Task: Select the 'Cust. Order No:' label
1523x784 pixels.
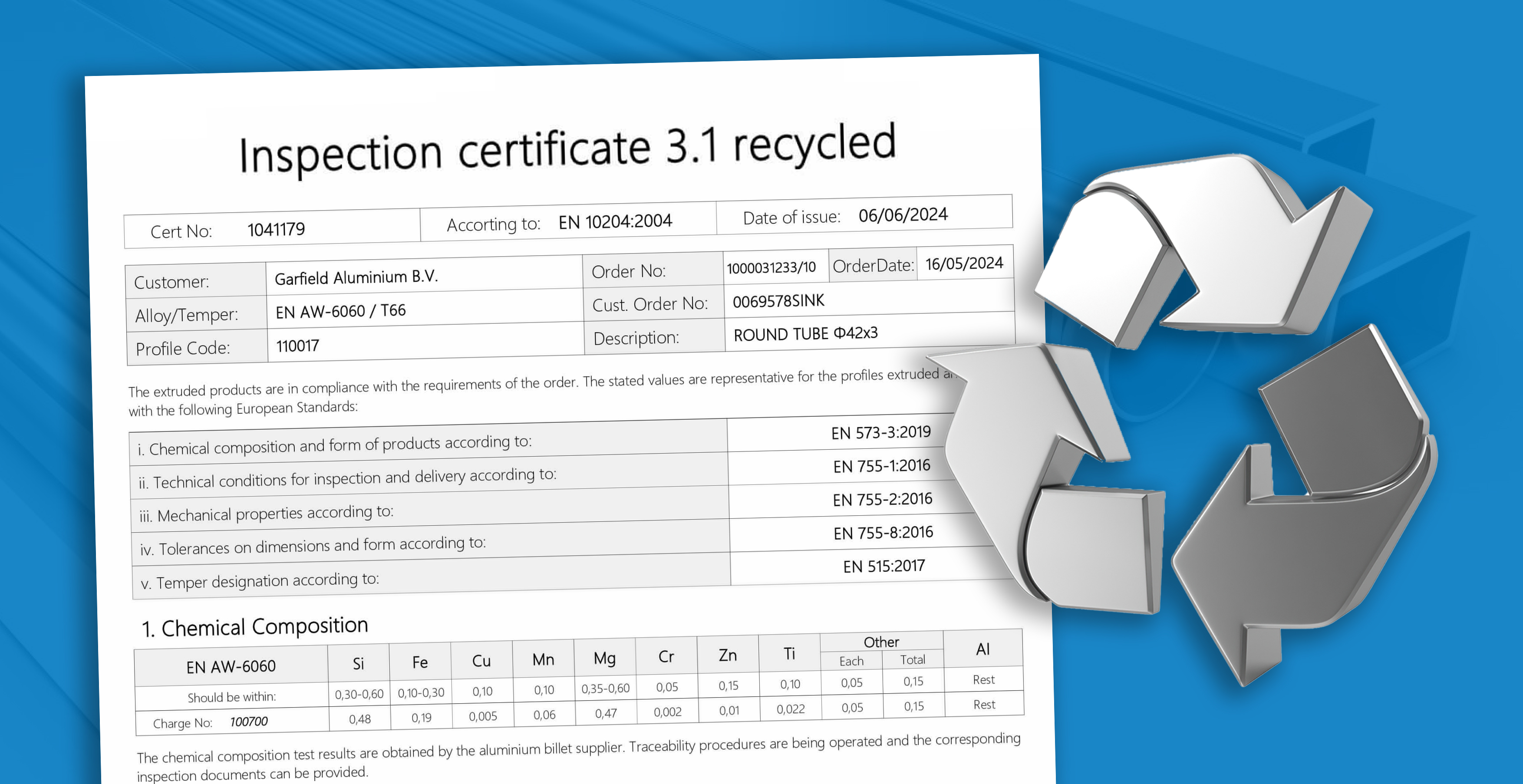Action: click(650, 304)
